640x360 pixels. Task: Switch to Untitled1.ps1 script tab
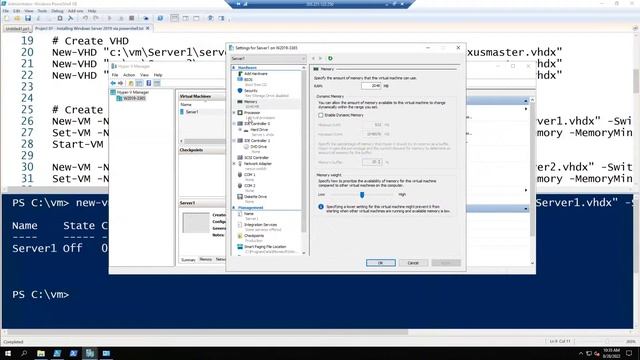(x=17, y=29)
